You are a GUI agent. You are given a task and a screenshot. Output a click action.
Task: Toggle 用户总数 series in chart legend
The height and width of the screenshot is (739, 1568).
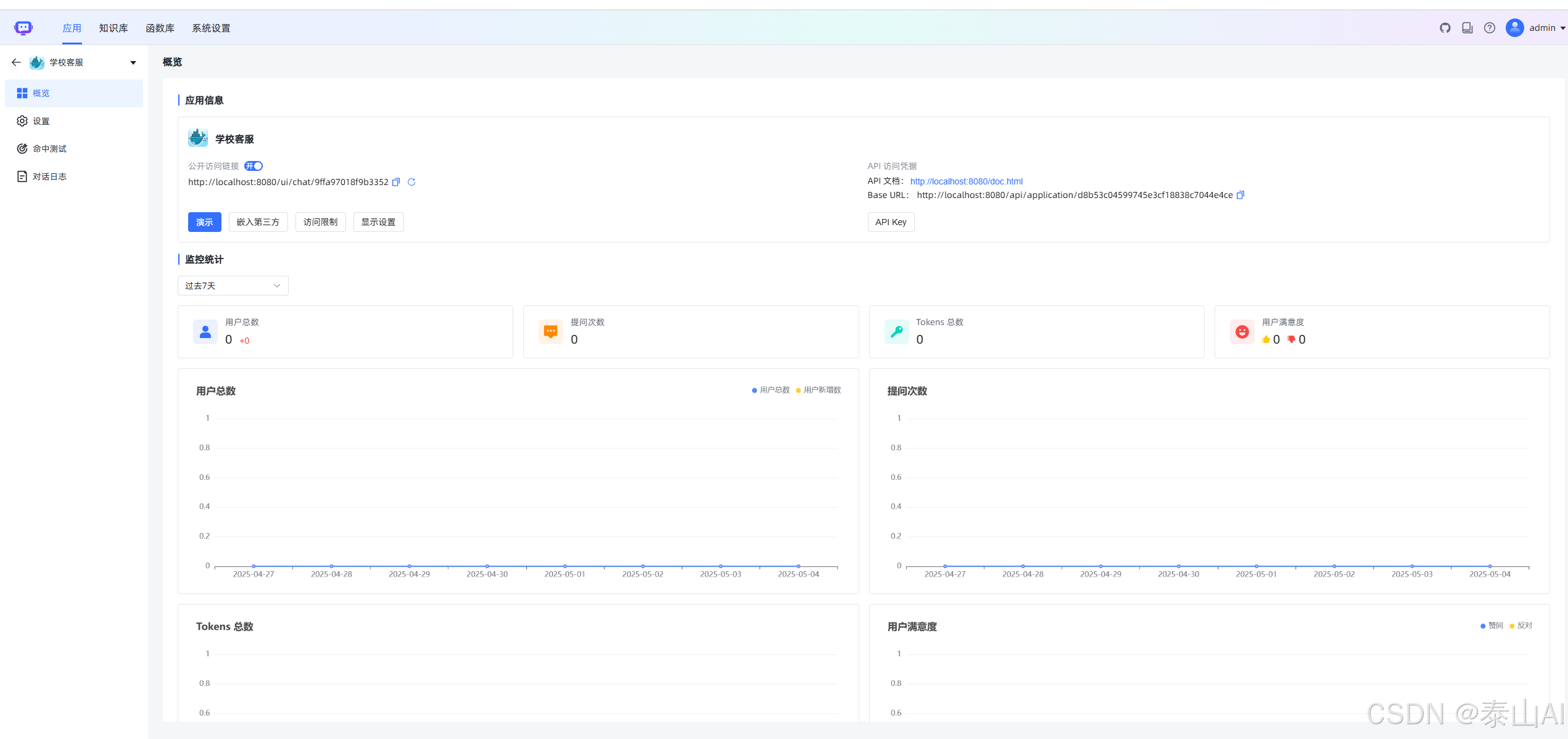771,390
